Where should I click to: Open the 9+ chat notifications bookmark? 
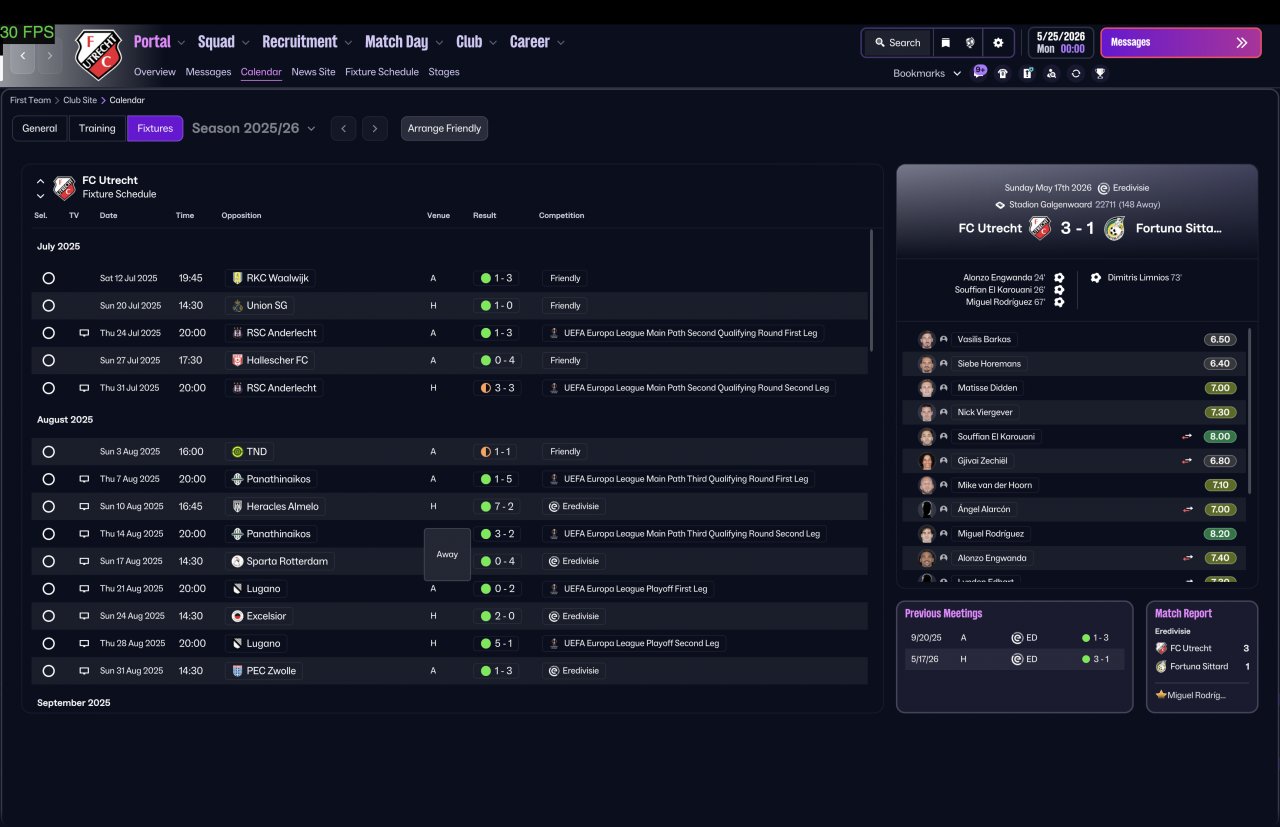click(979, 72)
